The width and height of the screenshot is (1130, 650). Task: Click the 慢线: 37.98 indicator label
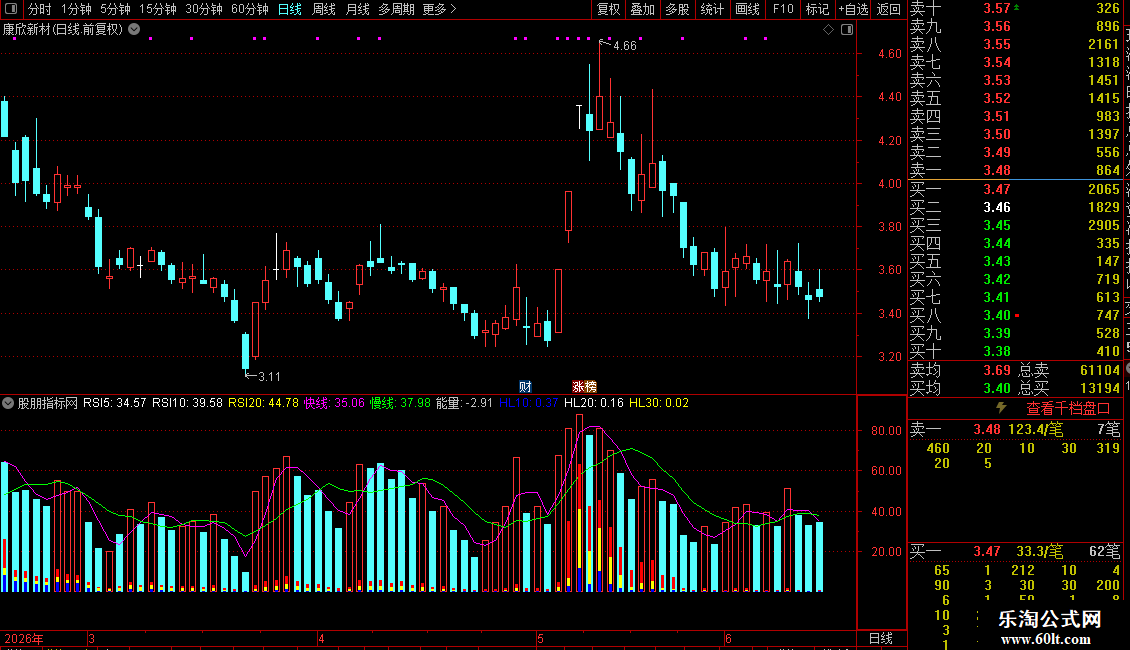[x=400, y=403]
